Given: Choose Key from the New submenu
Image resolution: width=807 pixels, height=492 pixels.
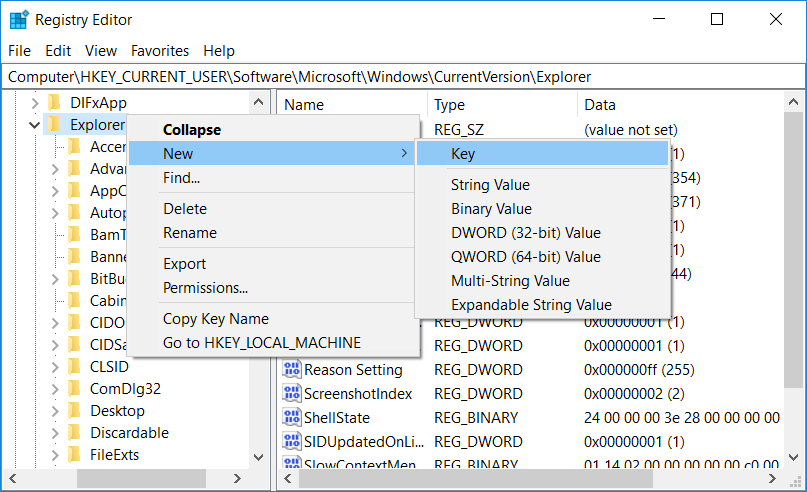Looking at the screenshot, I should pos(463,154).
